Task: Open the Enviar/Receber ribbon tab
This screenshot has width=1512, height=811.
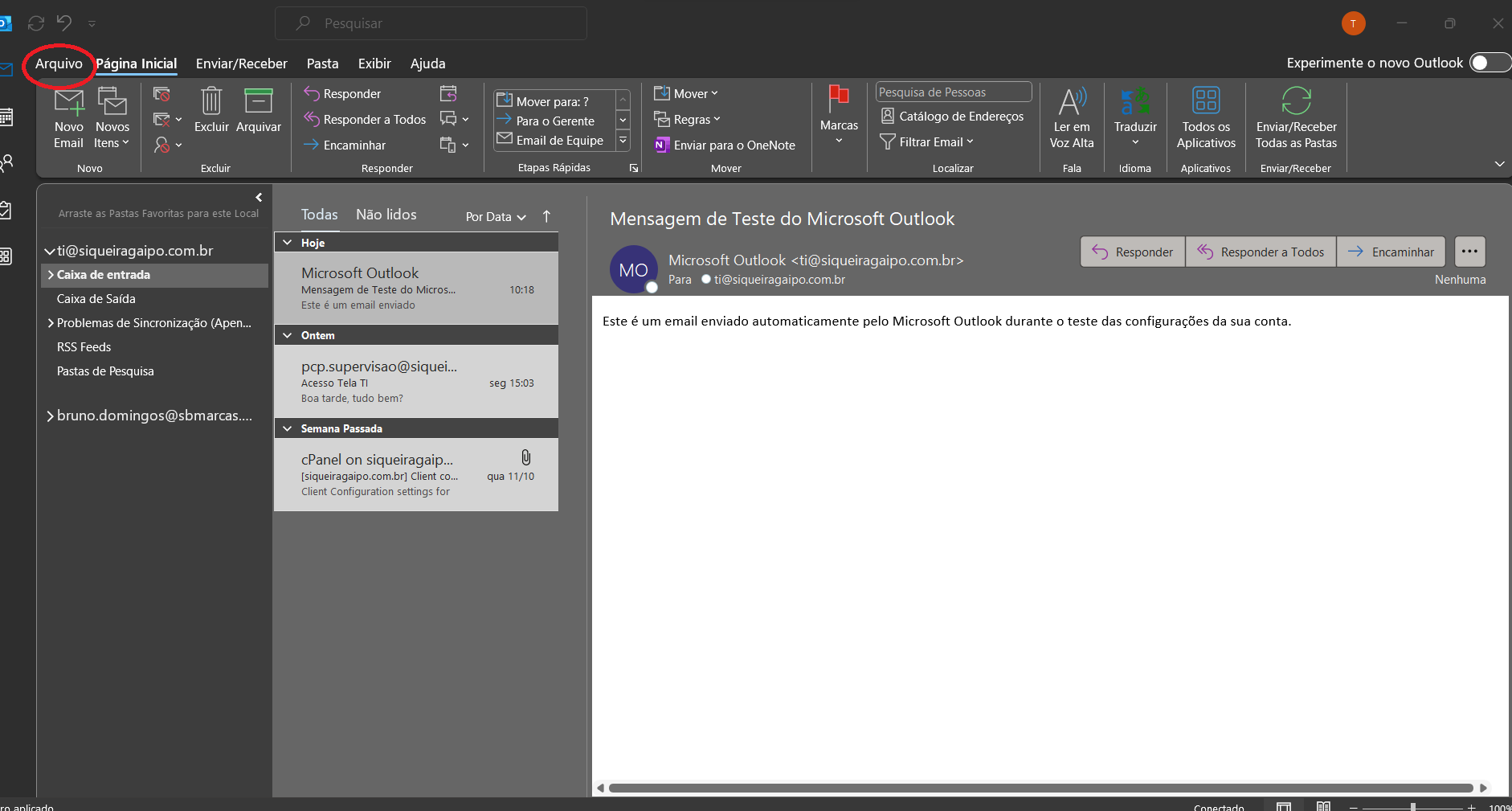Action: point(242,63)
